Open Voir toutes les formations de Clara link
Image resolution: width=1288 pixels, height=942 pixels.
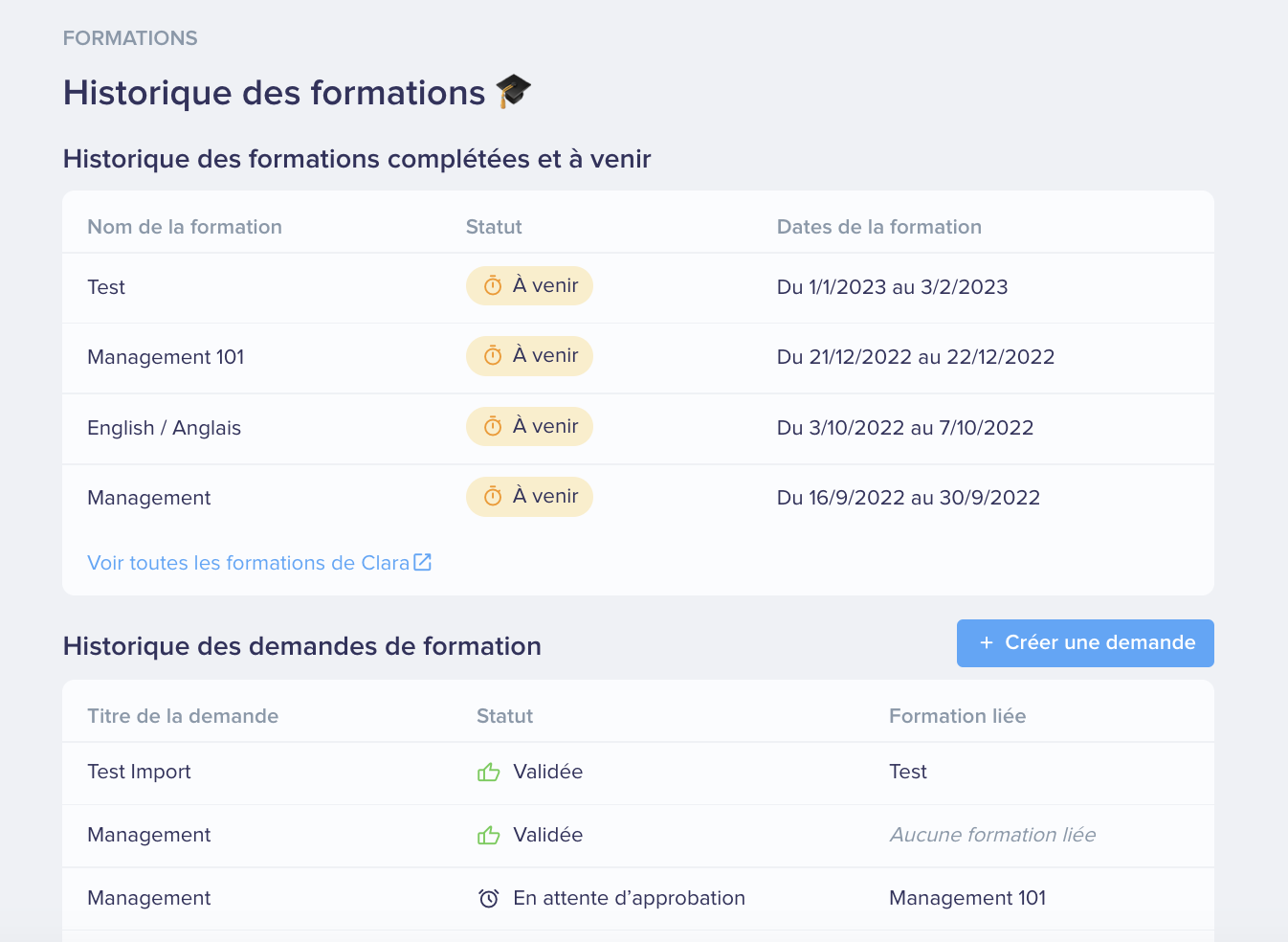259,563
